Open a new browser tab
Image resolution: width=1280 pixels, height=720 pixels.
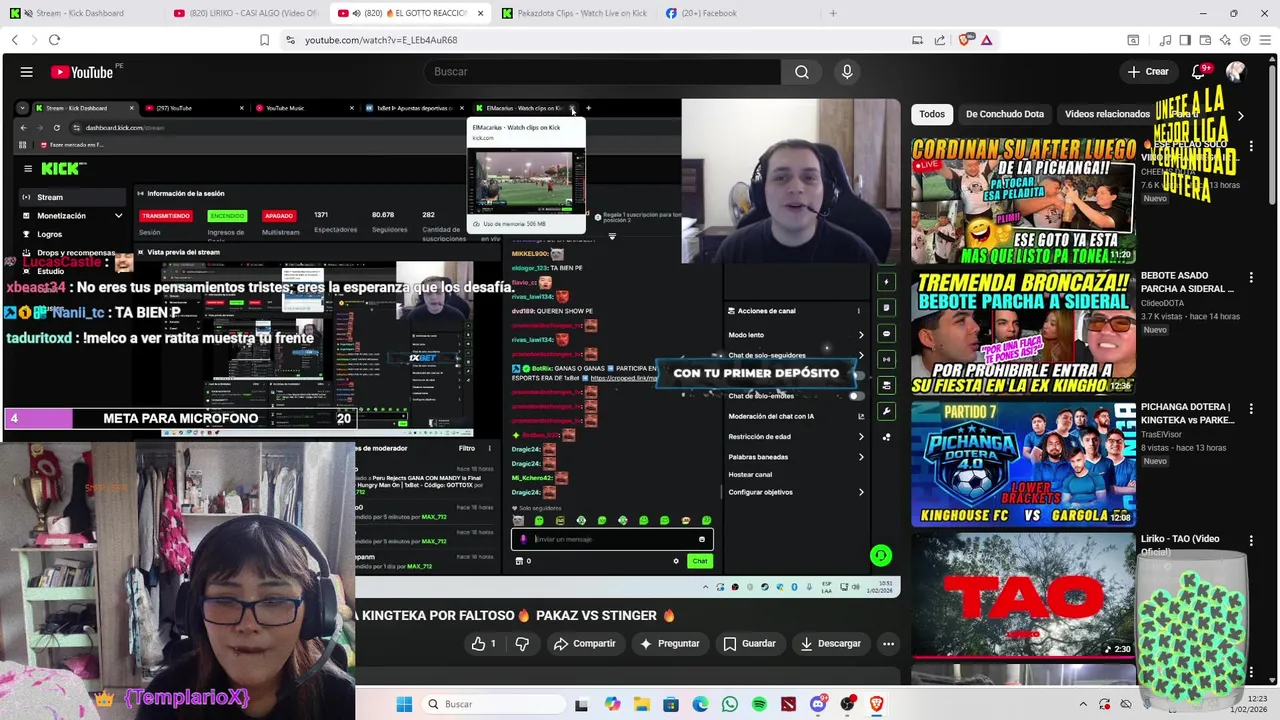(832, 13)
